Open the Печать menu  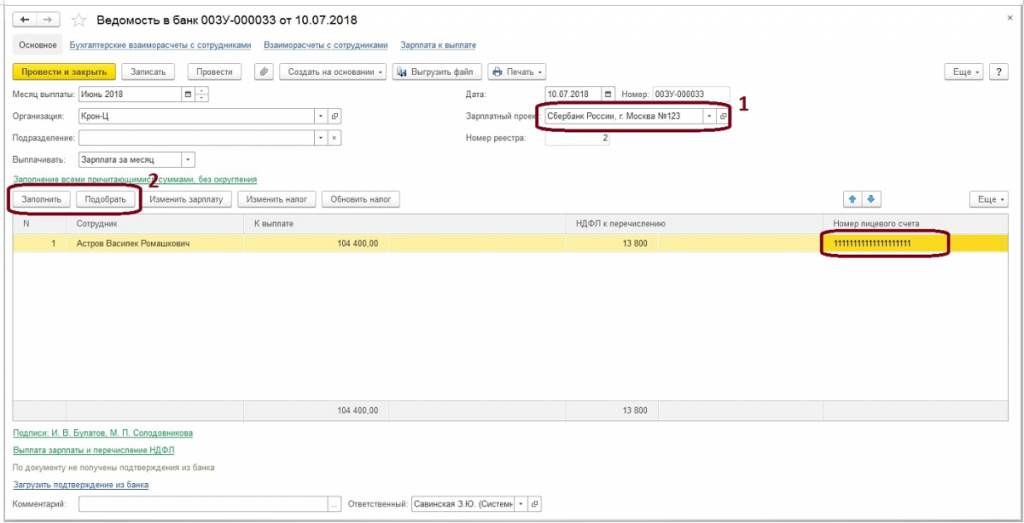[x=518, y=72]
